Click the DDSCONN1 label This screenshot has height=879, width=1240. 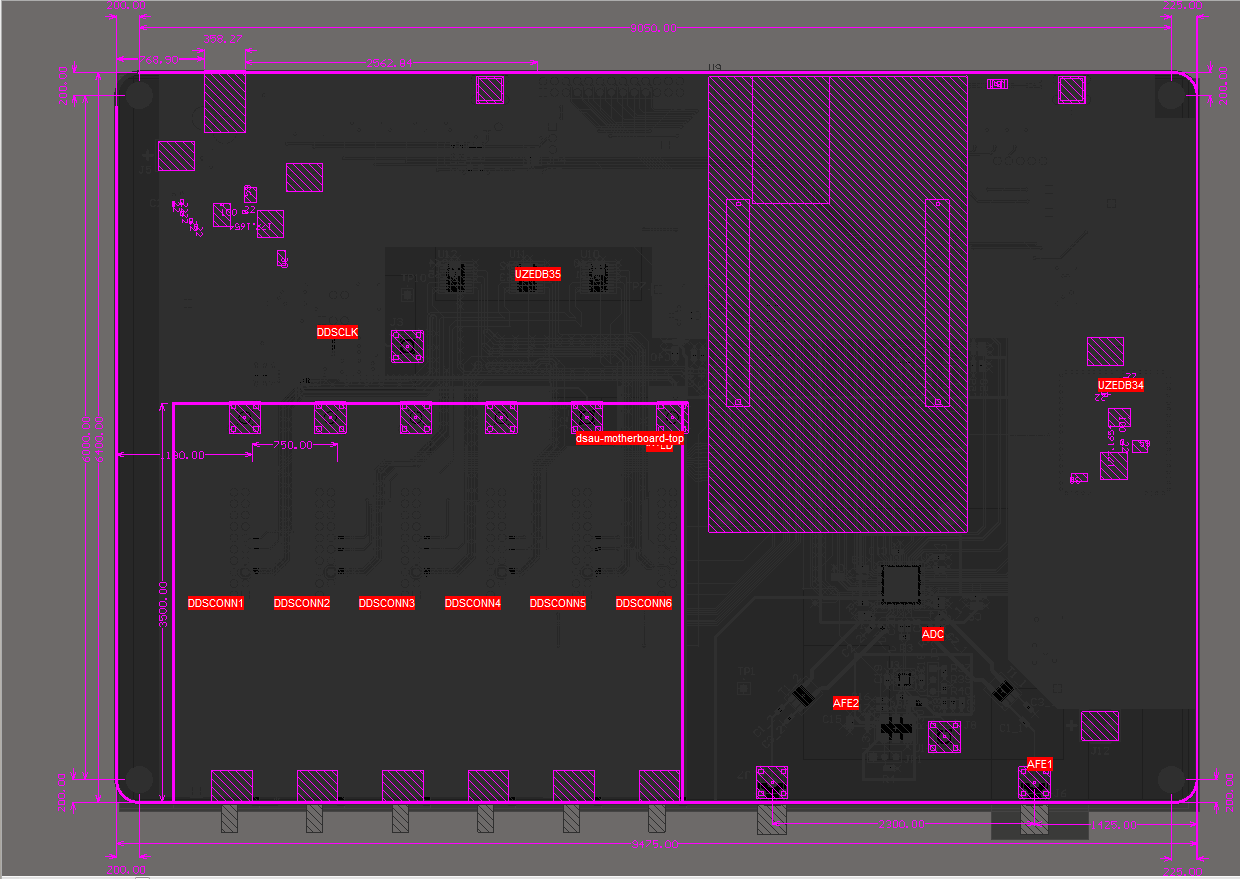[216, 604]
